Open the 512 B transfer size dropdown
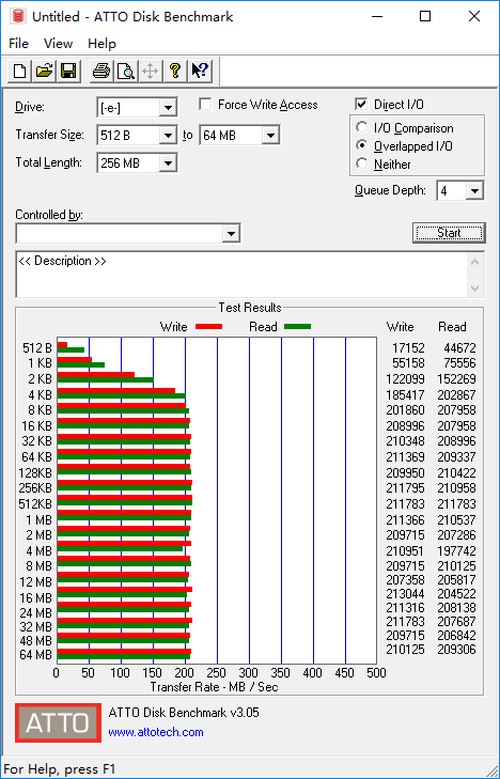Viewport: 500px width, 779px height. 168,135
